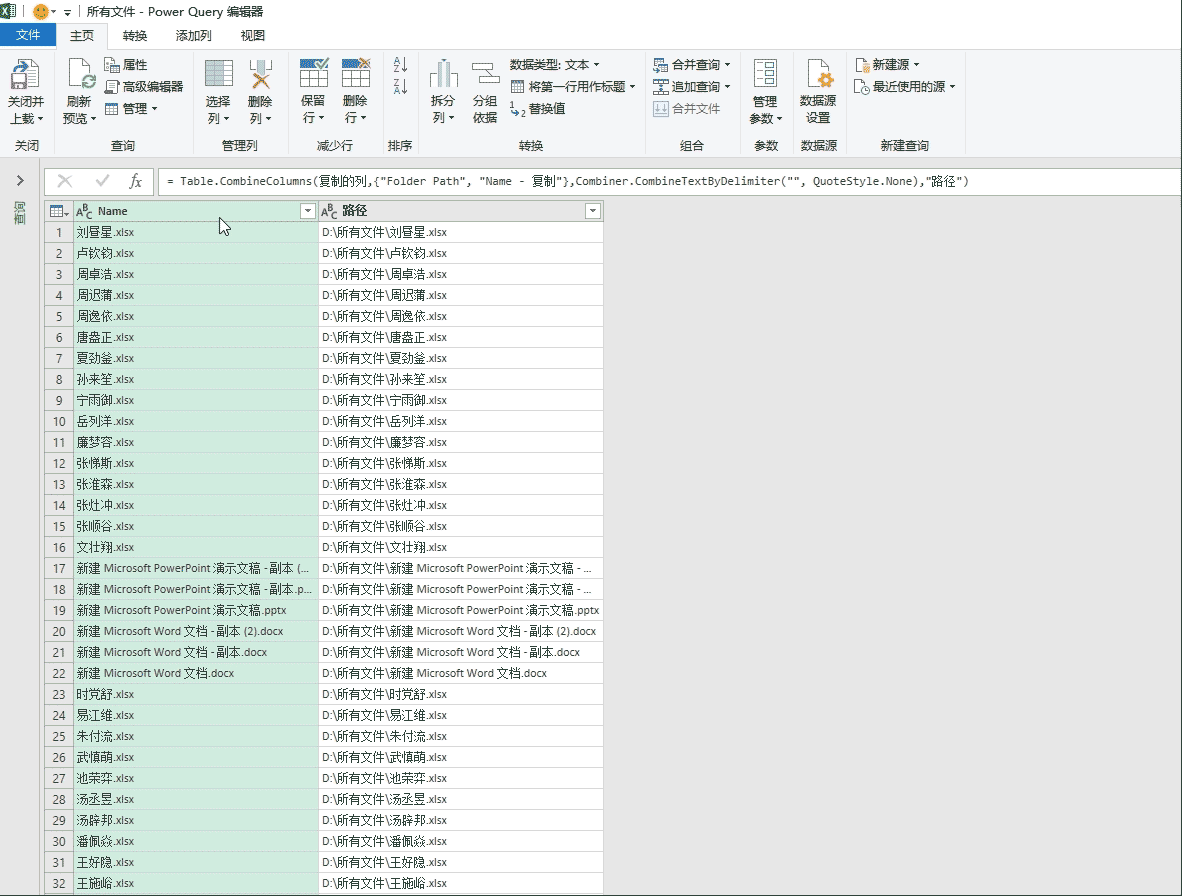Screen dimensions: 1182x896
Task: Click the Remove Columns (删除列) icon
Action: pos(261,75)
